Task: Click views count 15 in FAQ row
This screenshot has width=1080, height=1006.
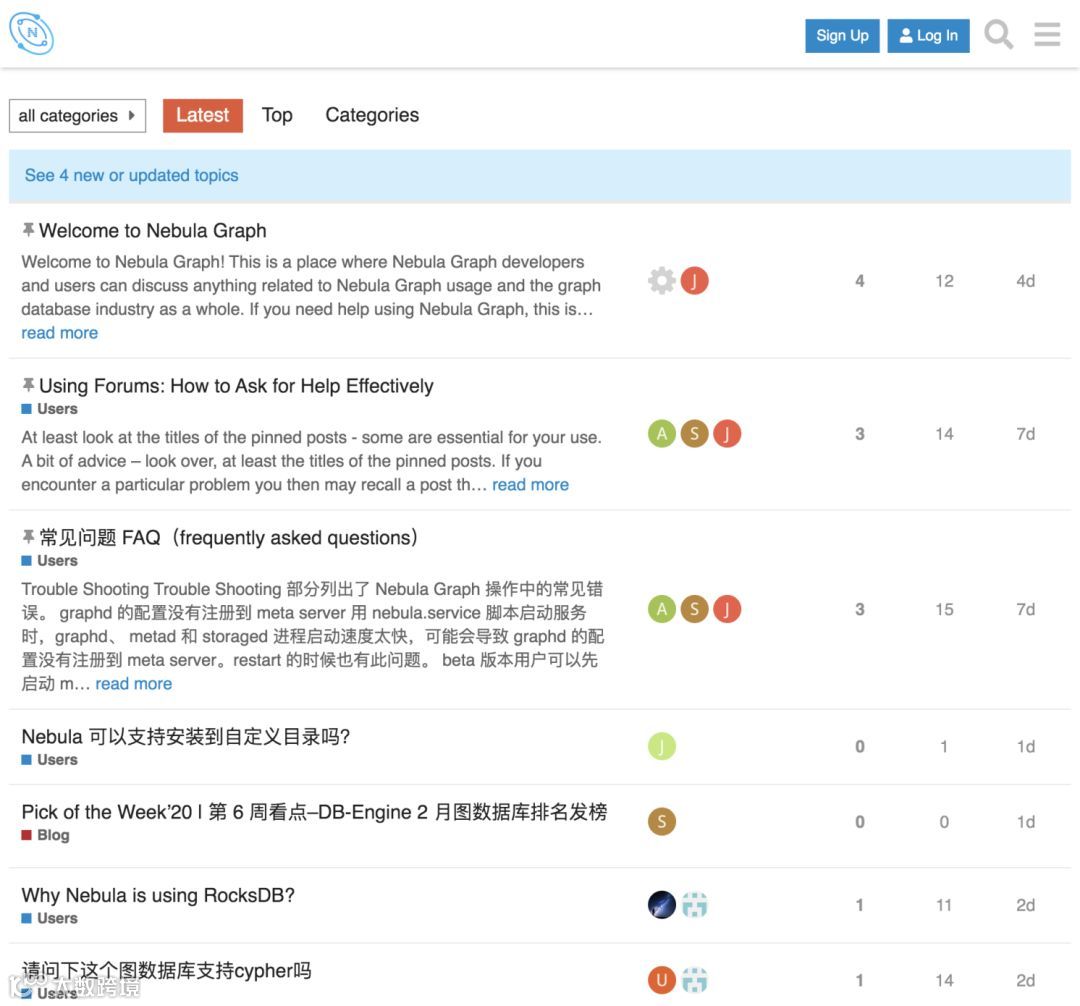Action: click(944, 609)
